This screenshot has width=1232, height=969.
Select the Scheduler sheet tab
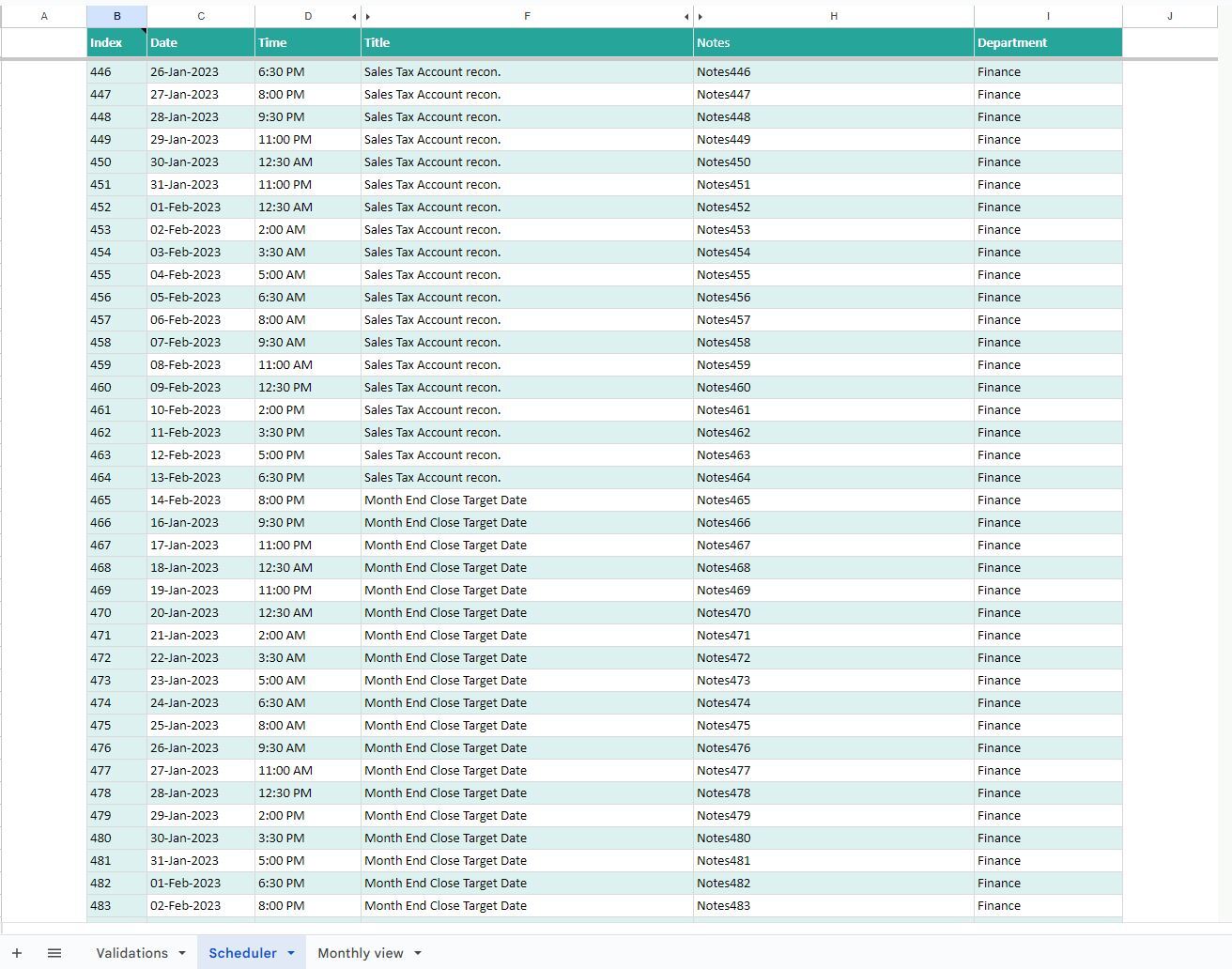[242, 953]
